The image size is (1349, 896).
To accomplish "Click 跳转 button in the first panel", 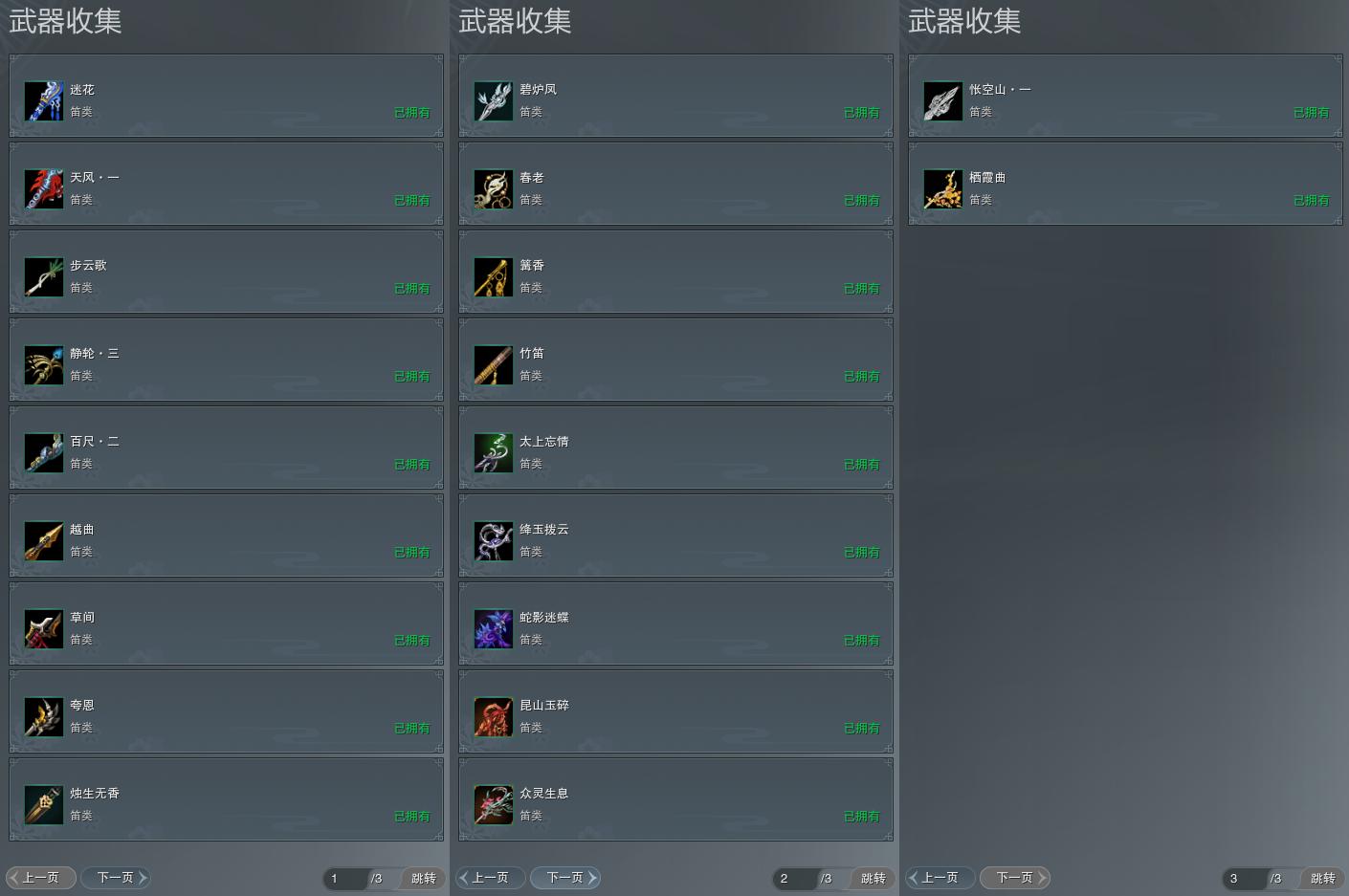I will 424,878.
